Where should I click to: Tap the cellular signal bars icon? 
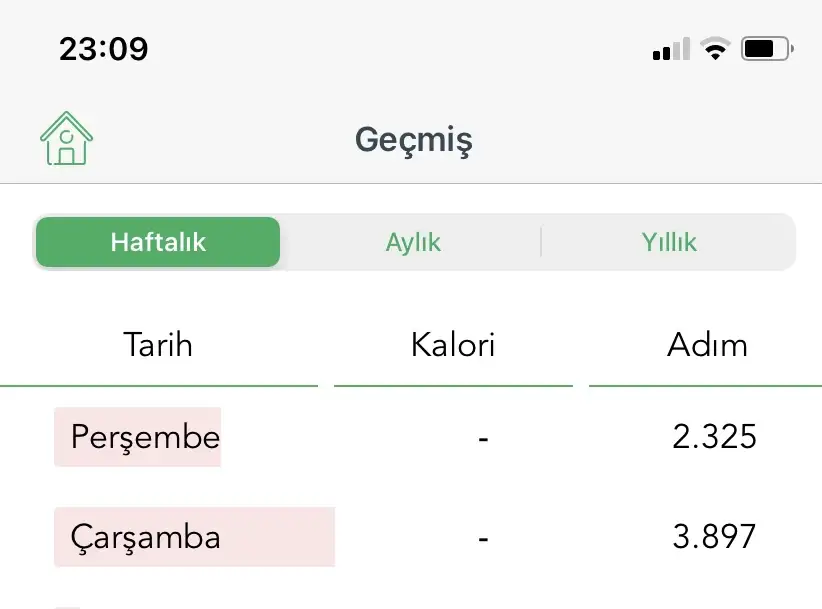(x=671, y=49)
